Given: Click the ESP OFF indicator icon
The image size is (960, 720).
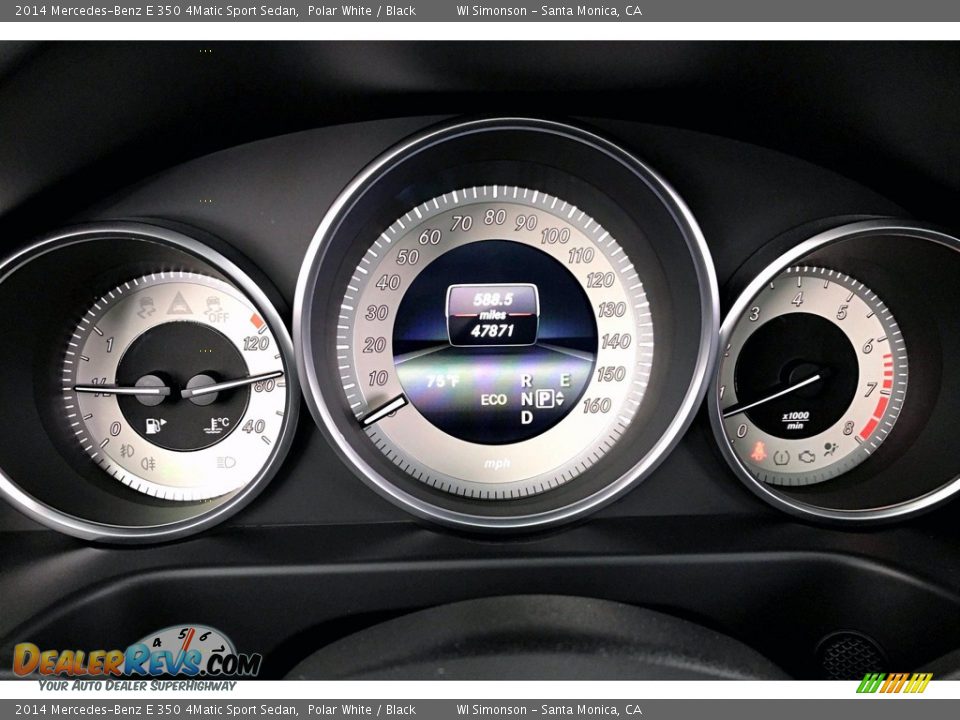Looking at the screenshot, I should click(x=216, y=309).
